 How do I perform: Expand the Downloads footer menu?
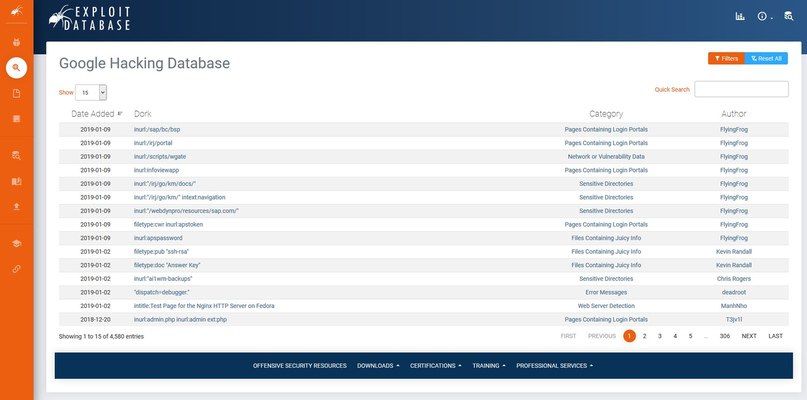point(378,366)
